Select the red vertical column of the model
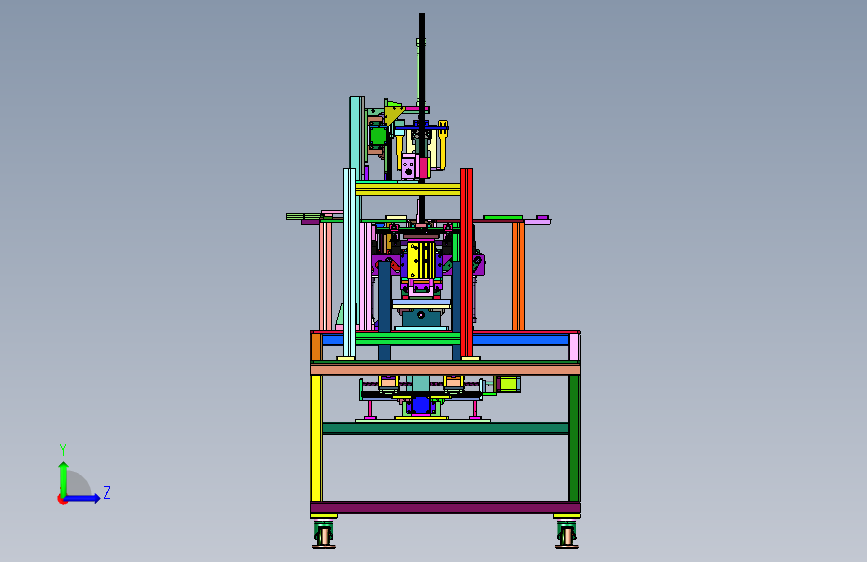Viewport: 867px width, 562px height. click(466, 263)
